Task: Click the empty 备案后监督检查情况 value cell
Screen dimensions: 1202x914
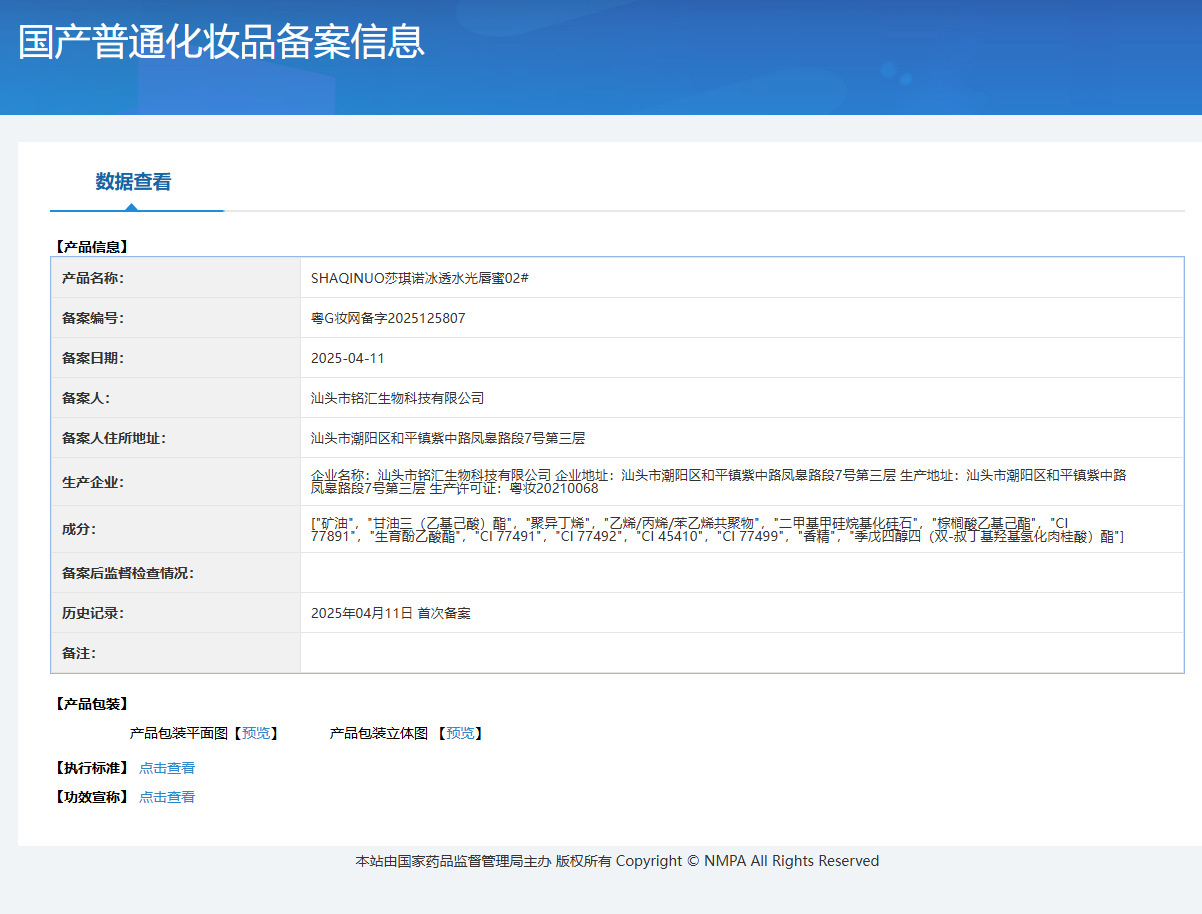Action: click(x=740, y=573)
